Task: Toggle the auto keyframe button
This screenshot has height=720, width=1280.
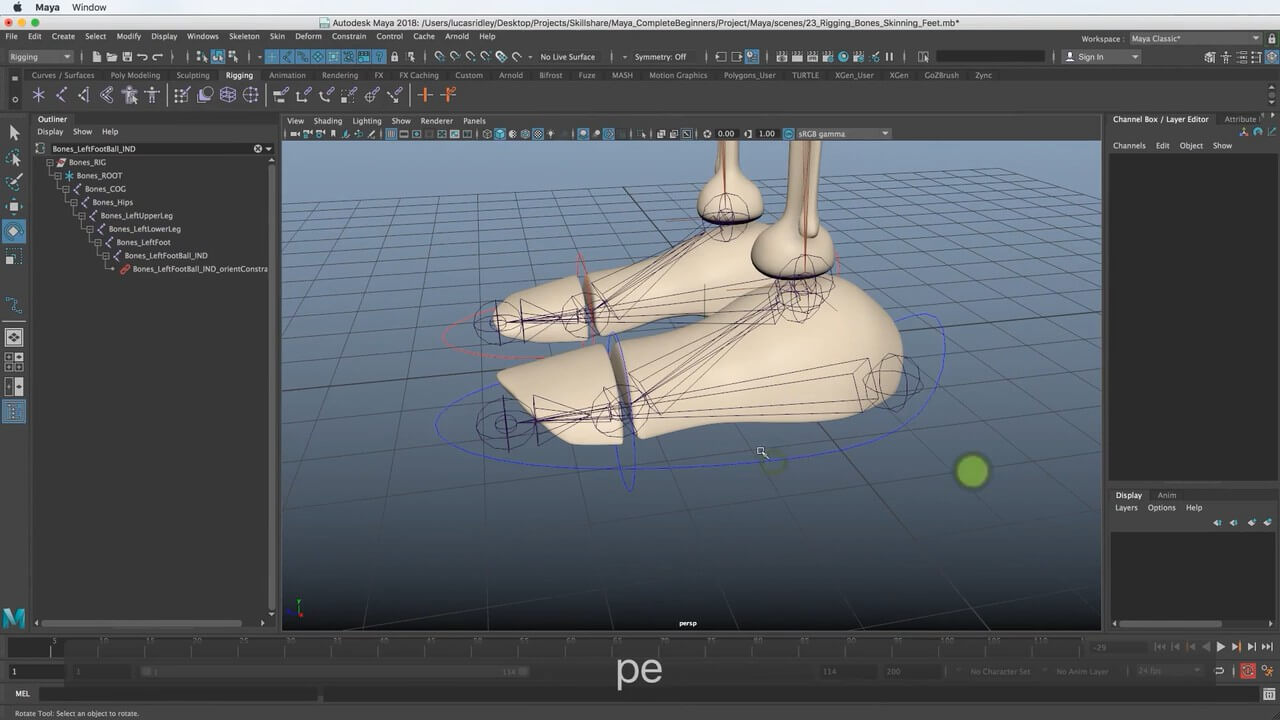Action: pyautogui.click(x=1249, y=672)
